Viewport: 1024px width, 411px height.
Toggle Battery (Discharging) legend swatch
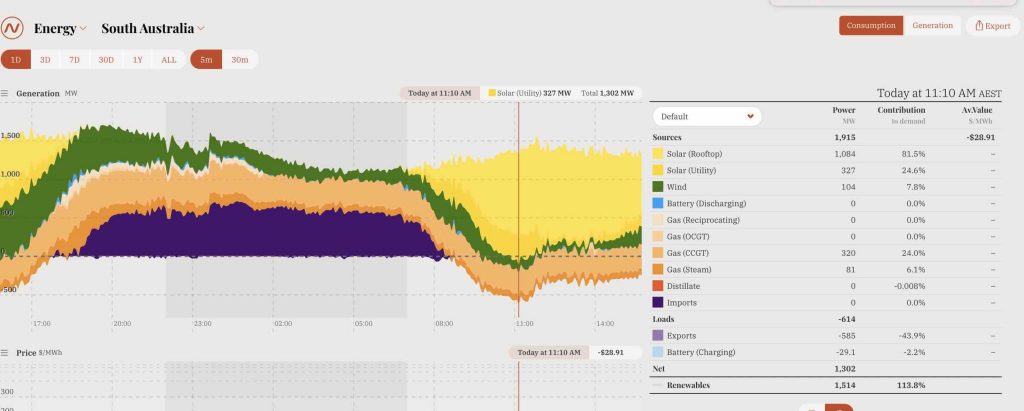658,203
